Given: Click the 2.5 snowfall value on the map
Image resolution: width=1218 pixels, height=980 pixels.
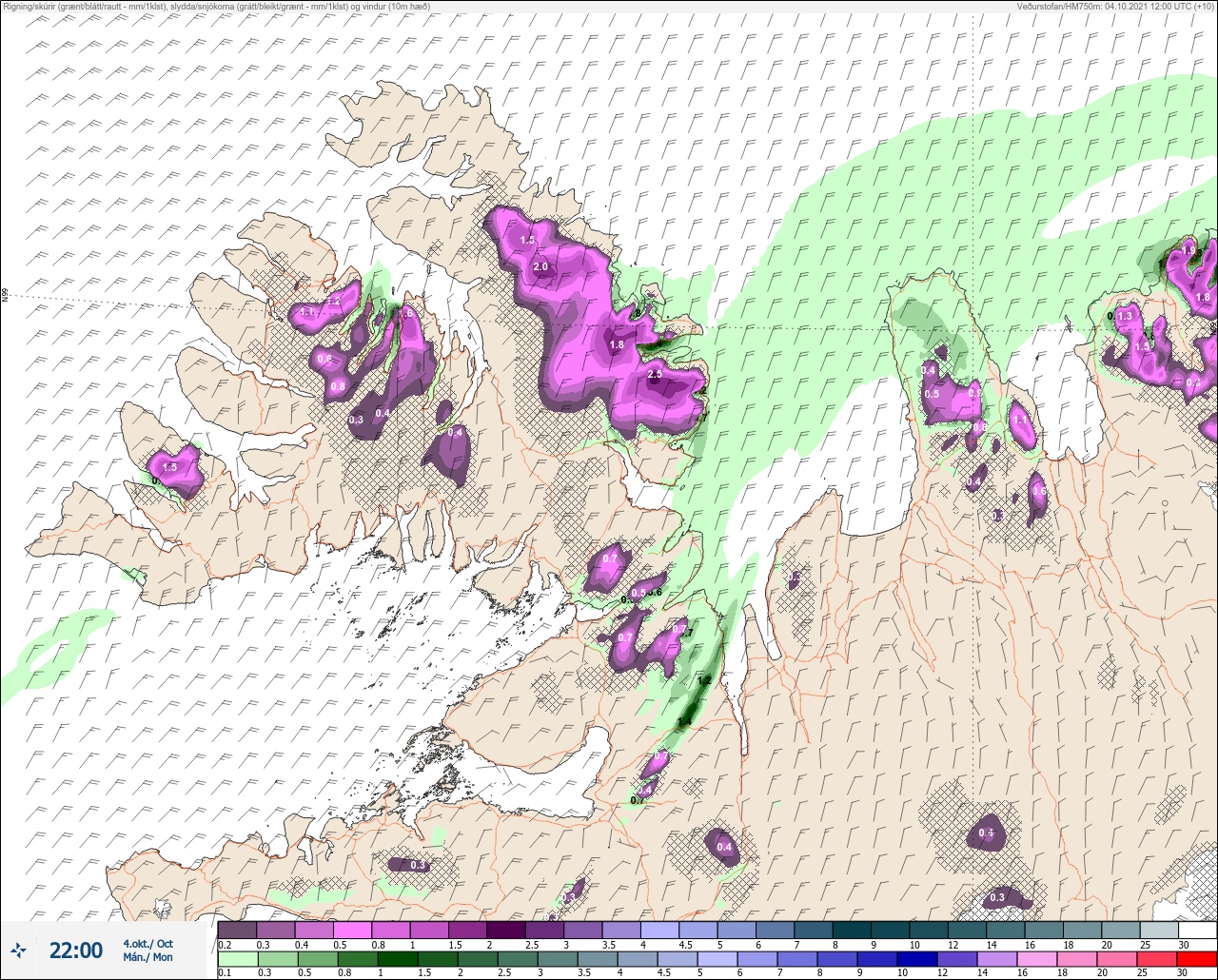Looking at the screenshot, I should 655,376.
